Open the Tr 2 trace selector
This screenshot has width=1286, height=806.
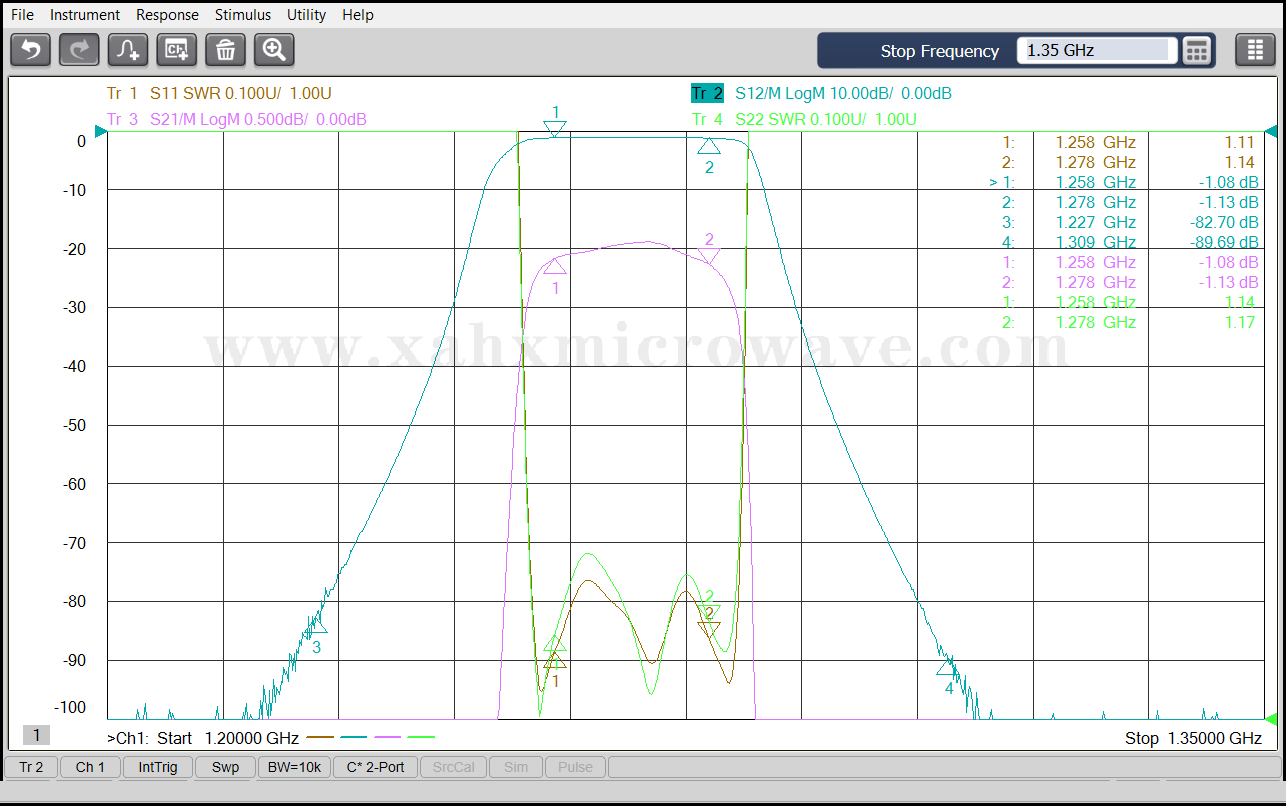(31, 767)
